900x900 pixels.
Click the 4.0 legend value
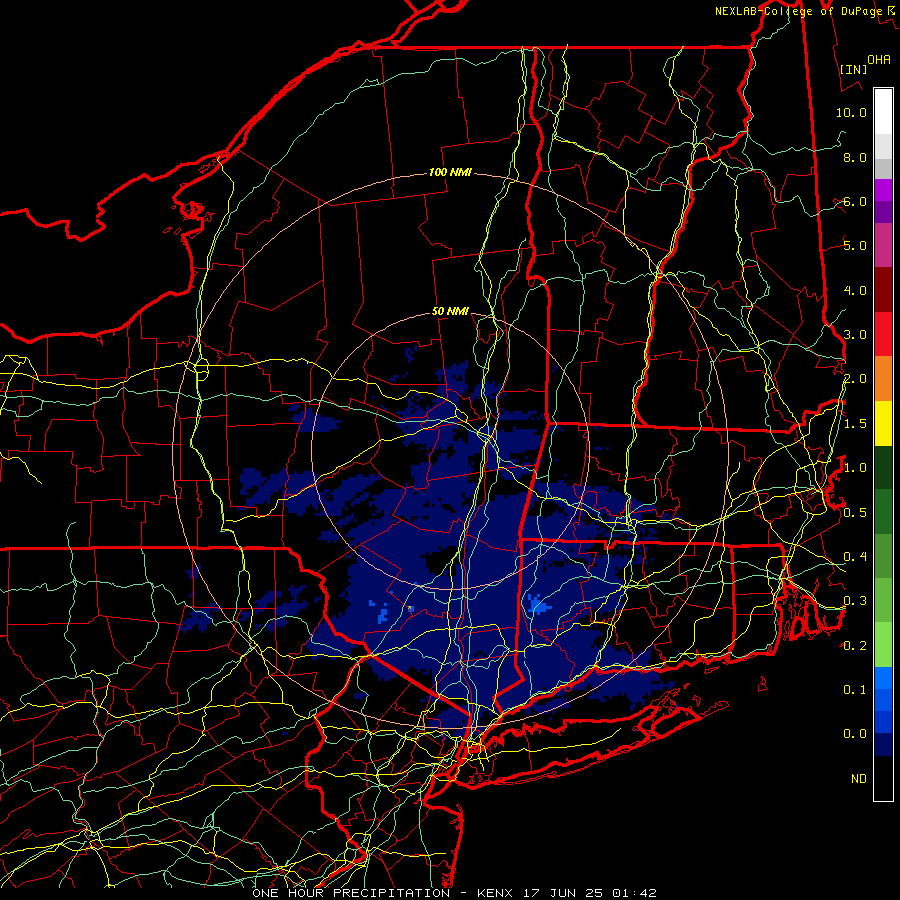[x=855, y=290]
